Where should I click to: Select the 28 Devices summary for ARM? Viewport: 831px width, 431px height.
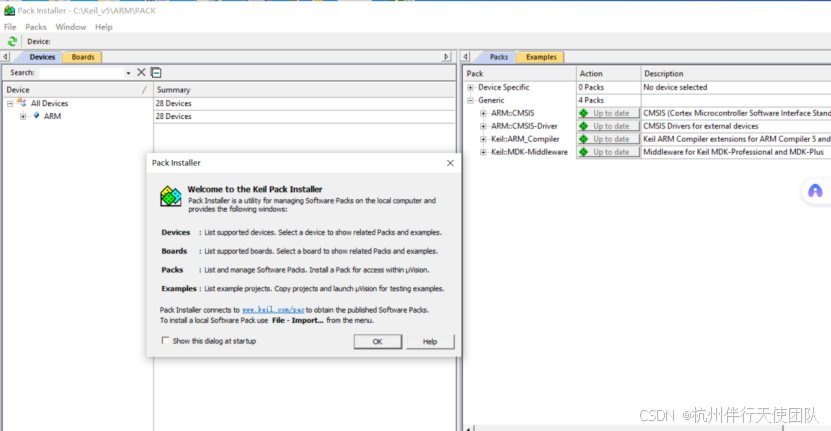[x=173, y=116]
